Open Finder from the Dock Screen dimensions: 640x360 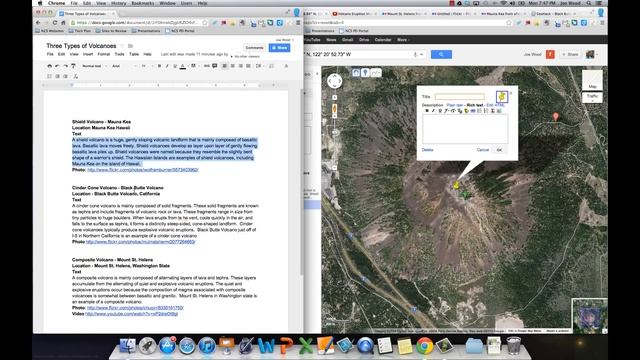pos(128,346)
